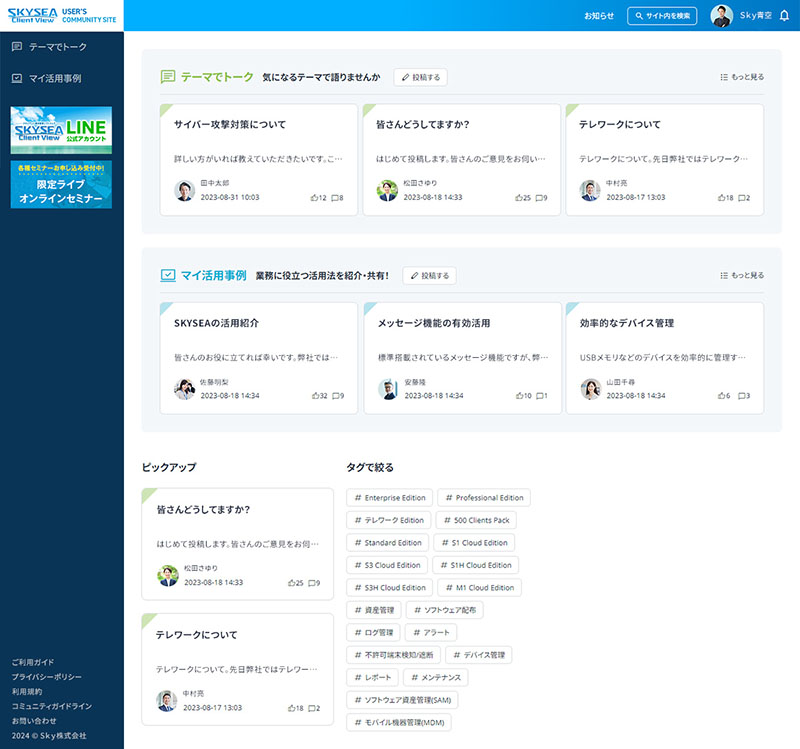Click comment icon on テーマでトーク テレワークについて card
The width and height of the screenshot is (800, 749).
[742, 198]
